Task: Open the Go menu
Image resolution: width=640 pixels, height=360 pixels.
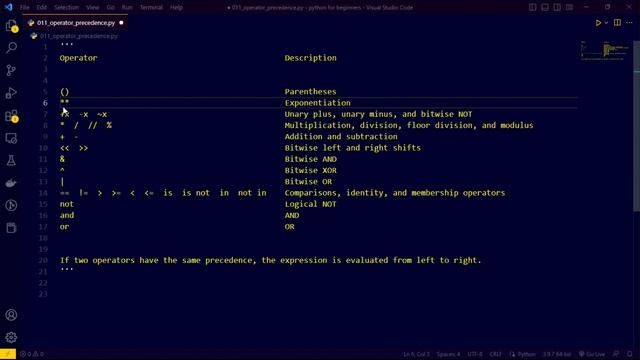Action: pyautogui.click(x=111, y=7)
